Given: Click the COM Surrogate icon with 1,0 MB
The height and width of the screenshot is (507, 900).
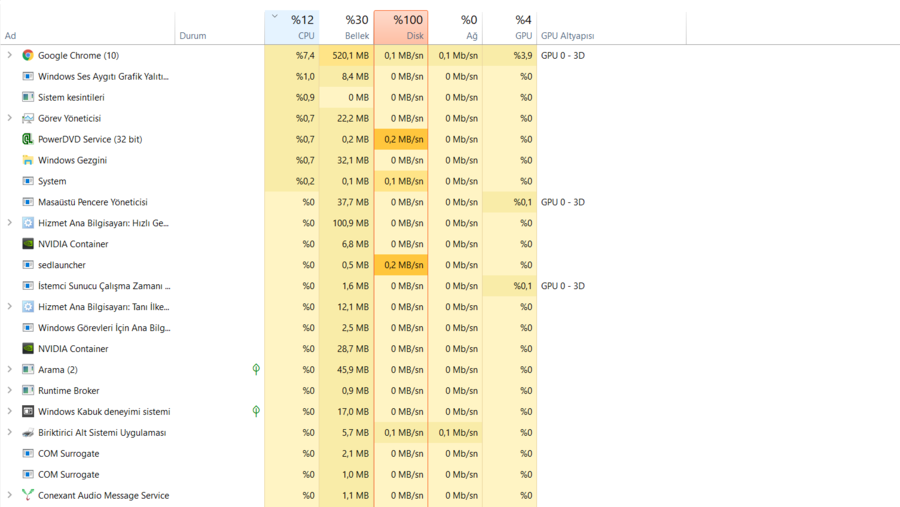Looking at the screenshot, I should click(28, 474).
